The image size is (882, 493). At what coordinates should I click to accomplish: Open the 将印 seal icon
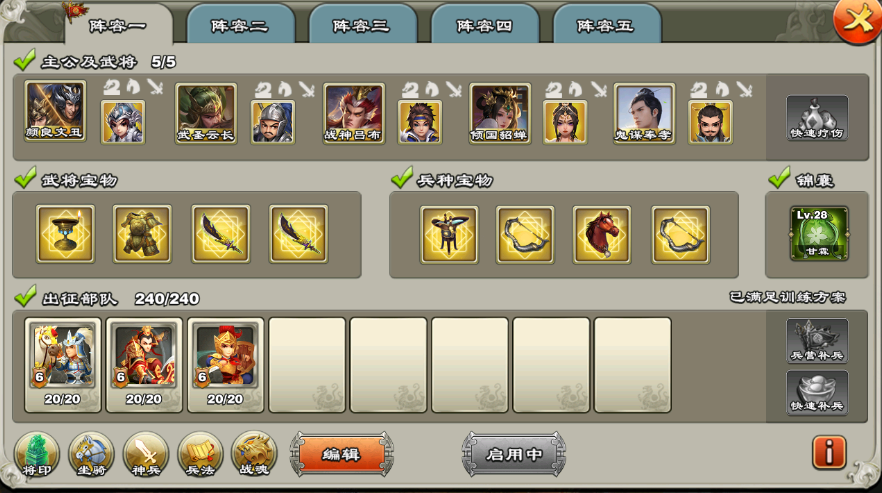37,455
